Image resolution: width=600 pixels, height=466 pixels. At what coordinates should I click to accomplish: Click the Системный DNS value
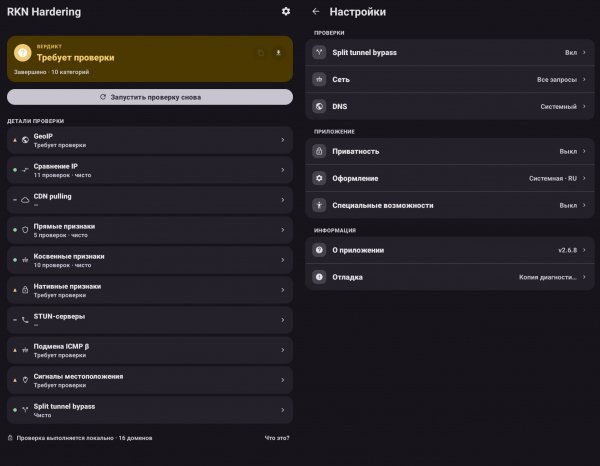tap(559, 106)
